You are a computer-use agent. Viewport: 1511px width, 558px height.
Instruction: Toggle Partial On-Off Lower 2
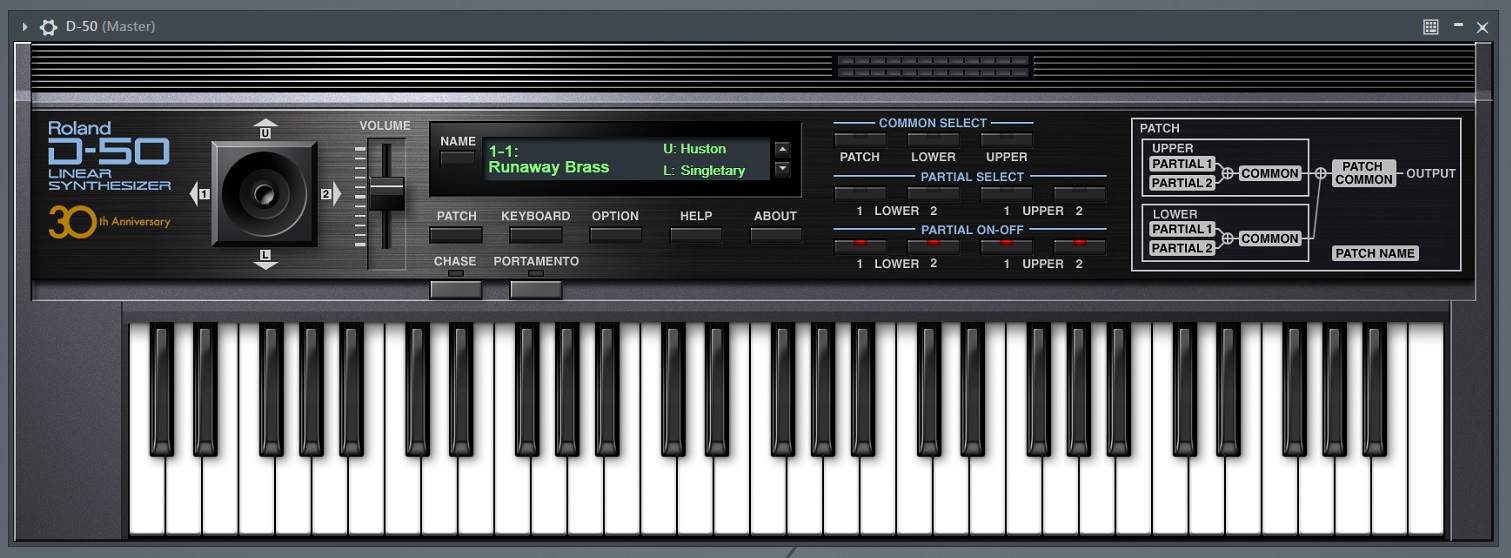point(933,246)
